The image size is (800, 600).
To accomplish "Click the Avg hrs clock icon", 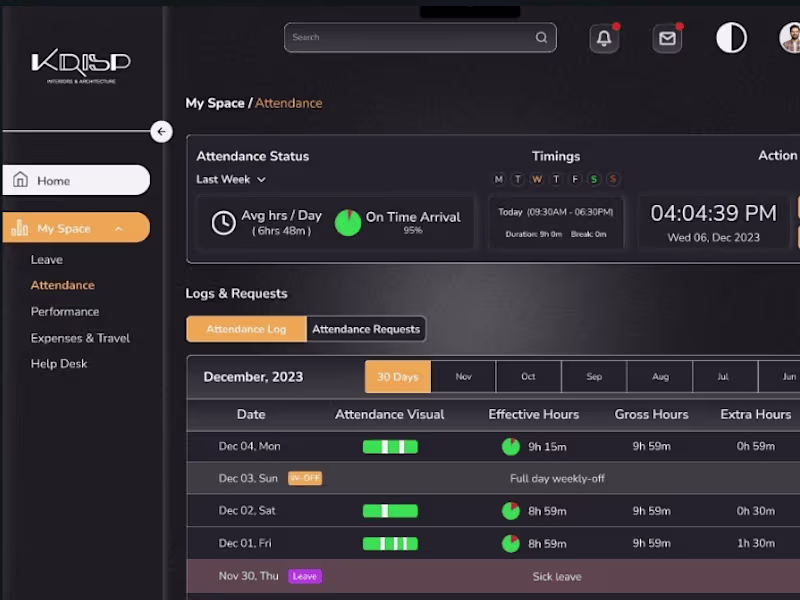I will tap(223, 223).
